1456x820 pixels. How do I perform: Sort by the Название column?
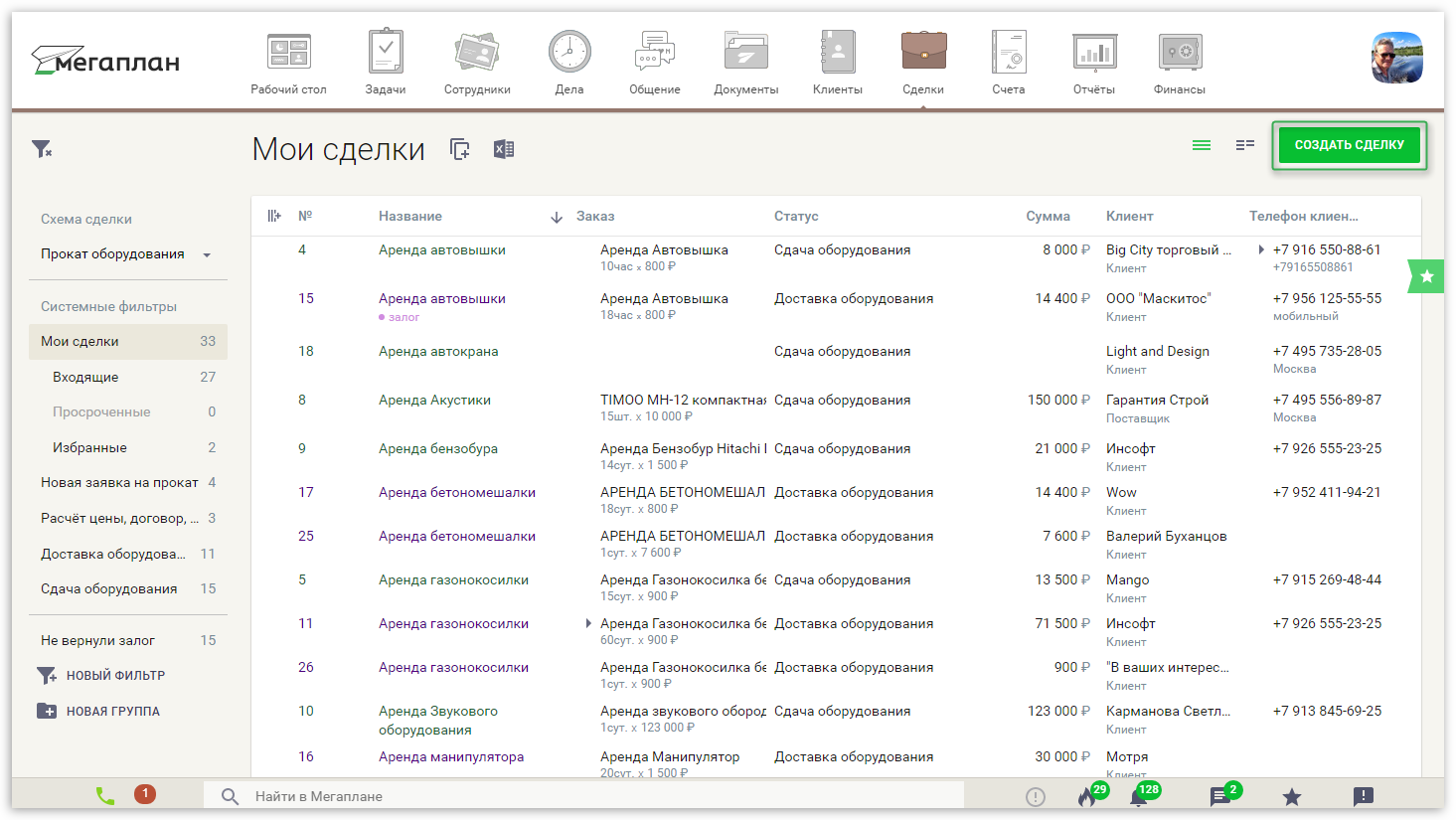(x=410, y=216)
